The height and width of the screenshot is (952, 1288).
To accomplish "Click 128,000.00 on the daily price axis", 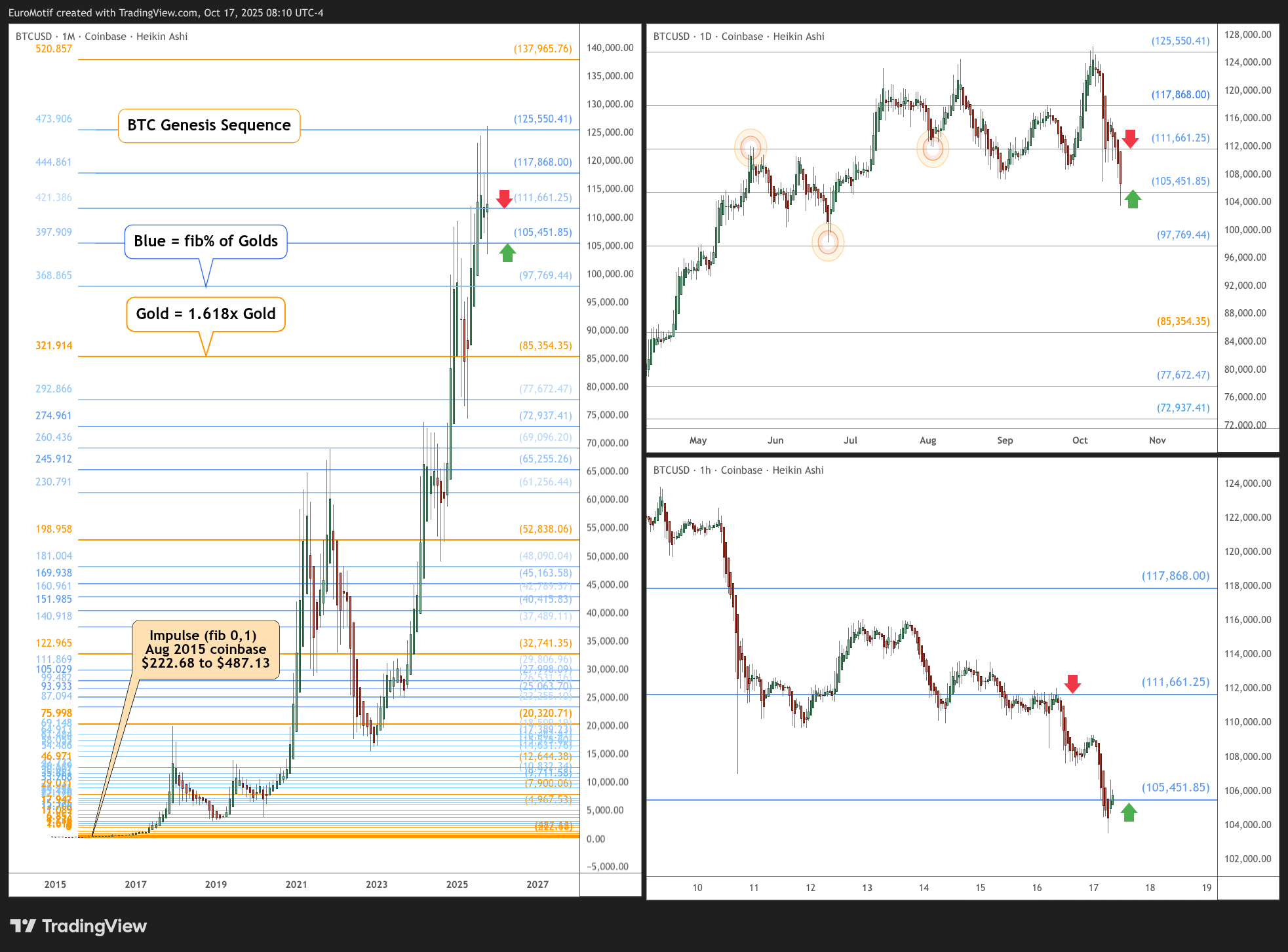I will (x=1247, y=35).
